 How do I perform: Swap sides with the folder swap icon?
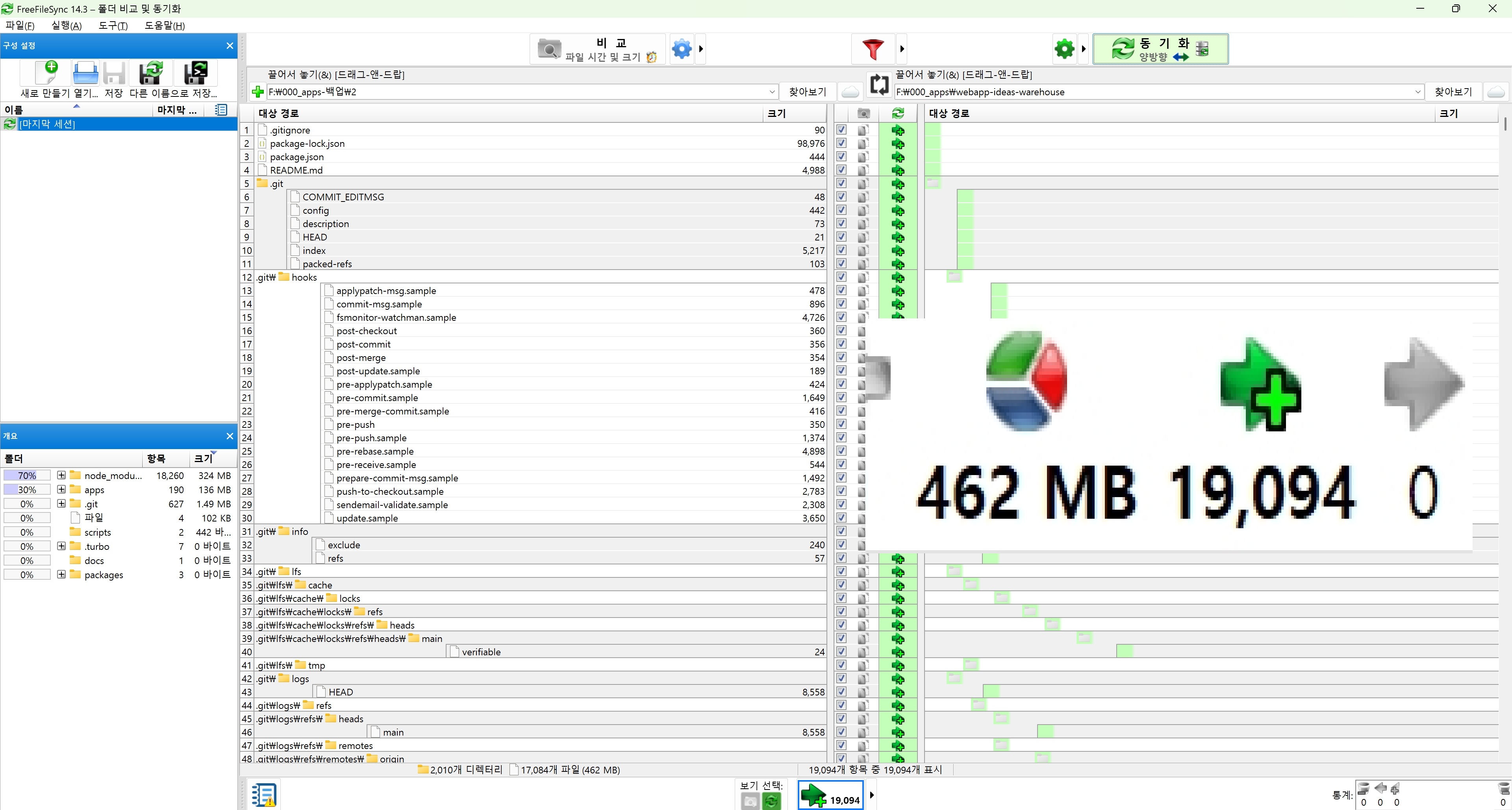[x=879, y=85]
